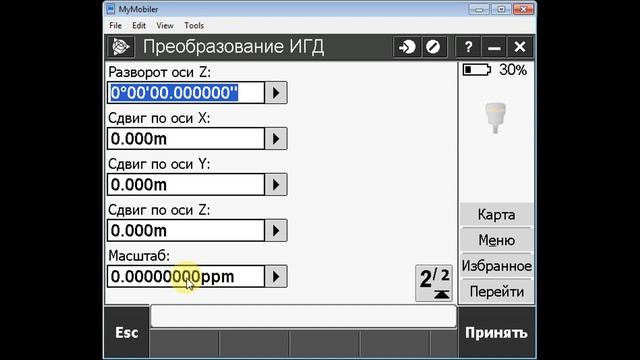Focus the Масштаб ppm input field
Screen dimensions: 640x360
pyautogui.click(x=186, y=277)
